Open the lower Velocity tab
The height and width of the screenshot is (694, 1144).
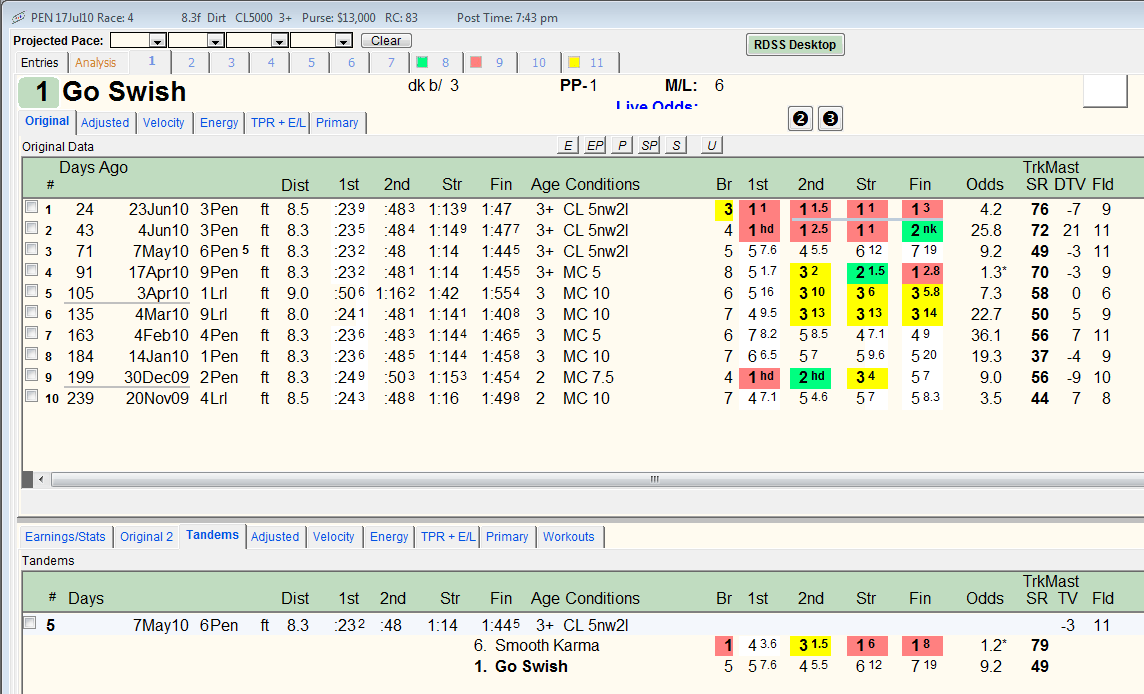[333, 536]
